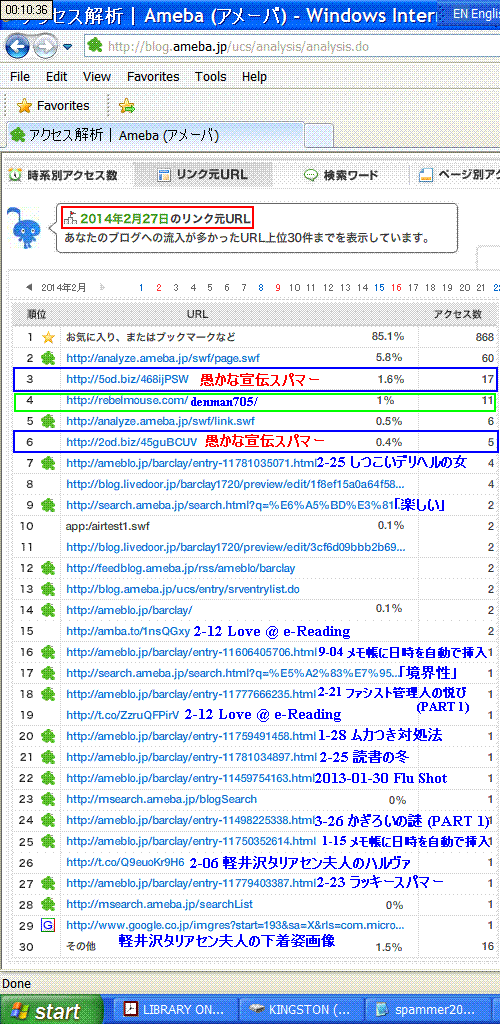Open the Tools menu
The width and height of the screenshot is (500, 1024).
point(211,76)
